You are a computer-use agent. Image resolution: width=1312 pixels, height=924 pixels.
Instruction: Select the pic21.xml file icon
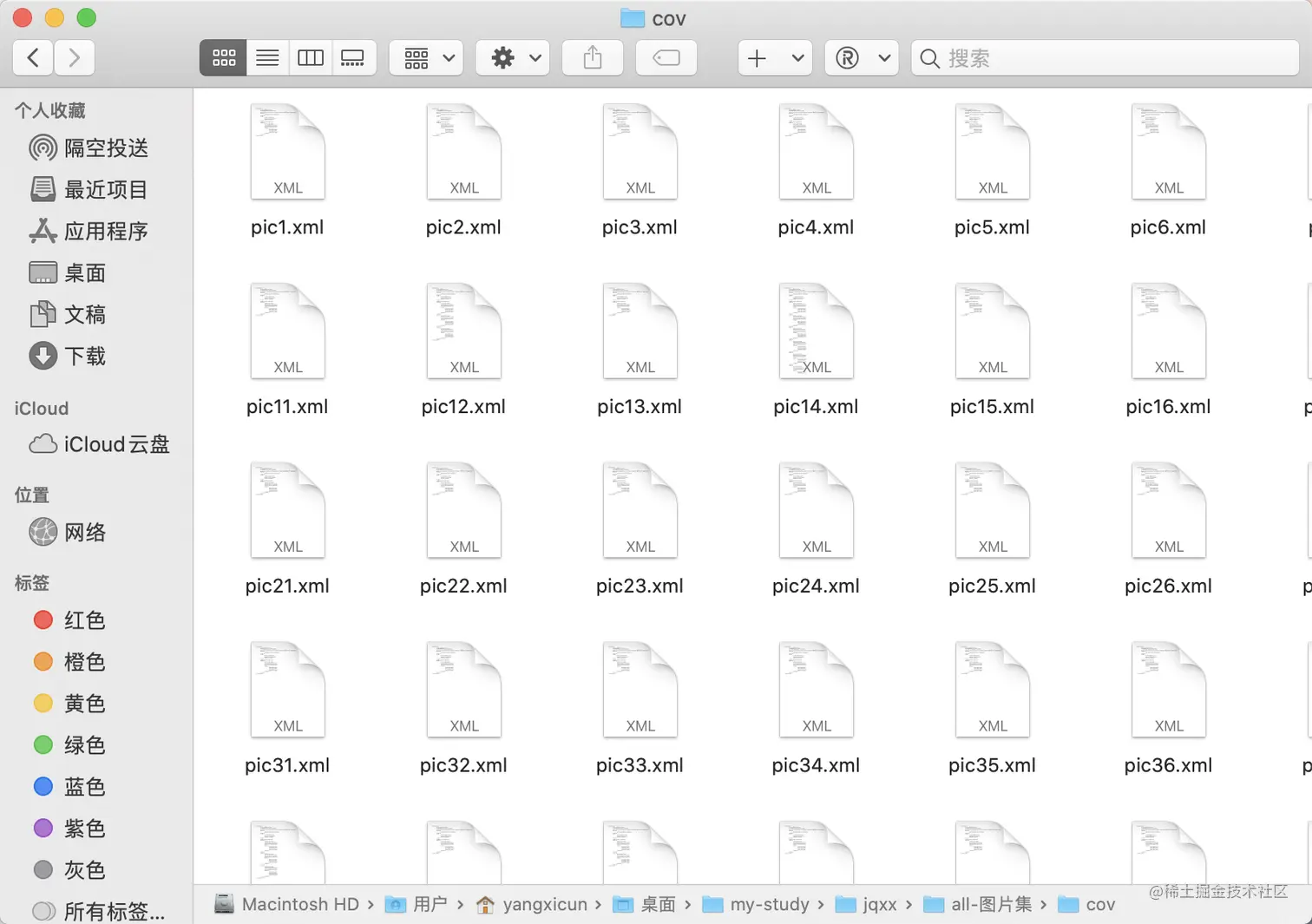[288, 511]
